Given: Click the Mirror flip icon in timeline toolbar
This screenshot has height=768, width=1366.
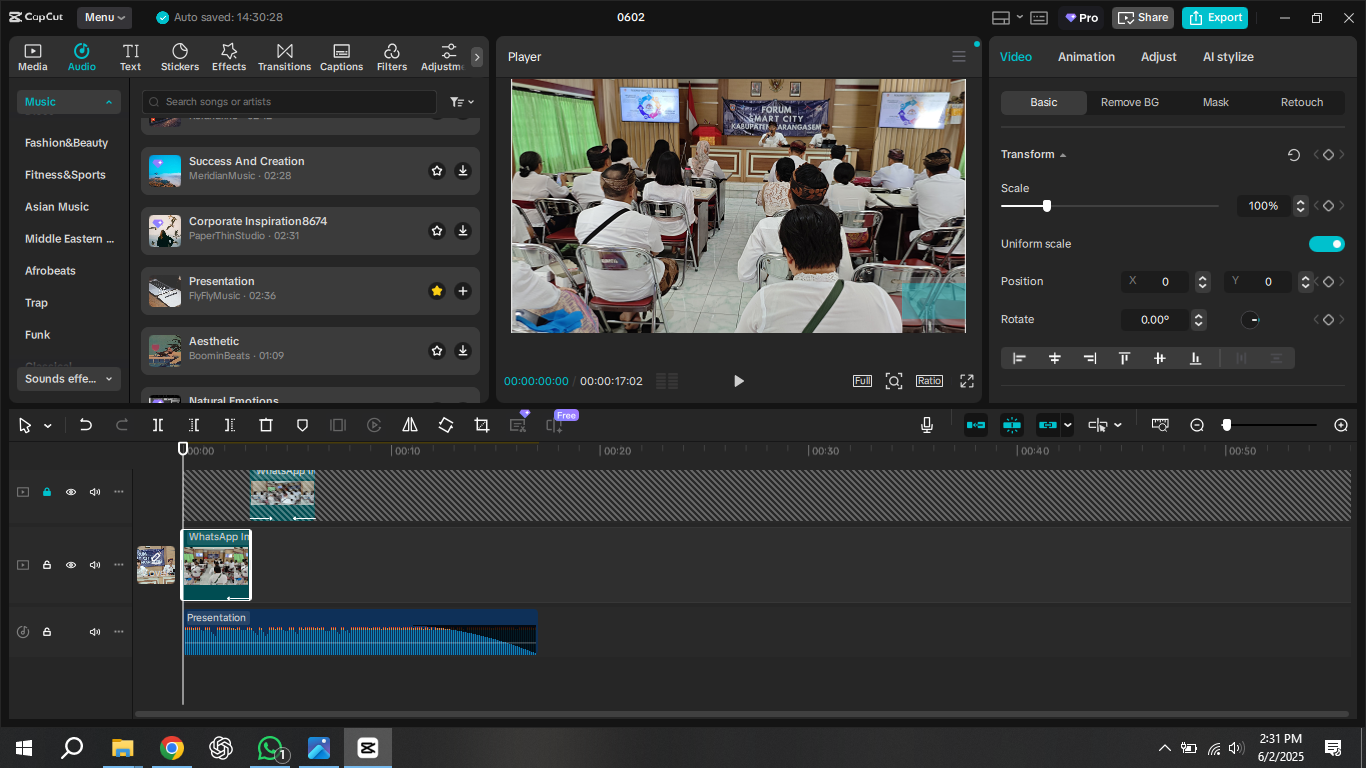Looking at the screenshot, I should [x=410, y=425].
